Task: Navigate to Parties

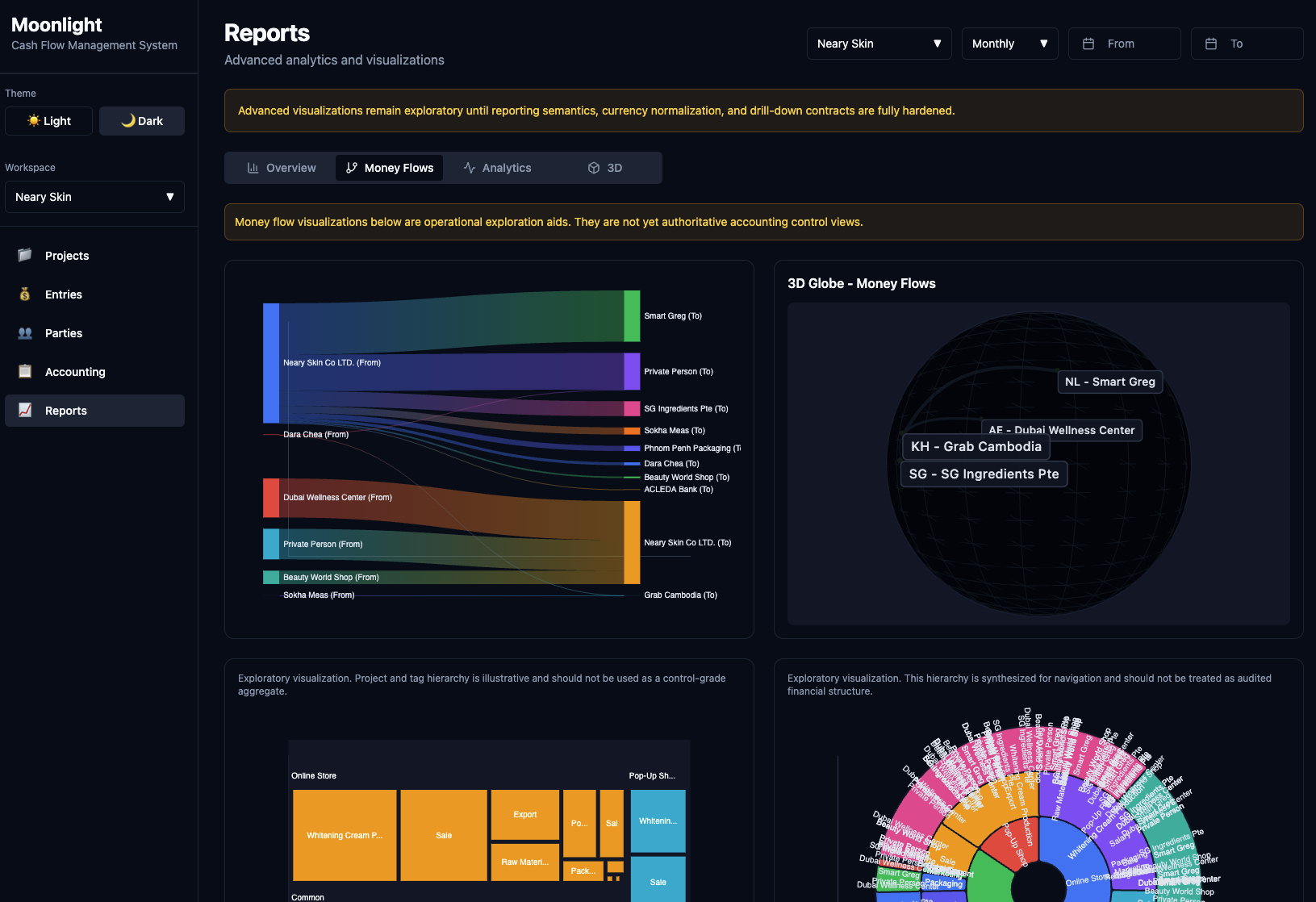Action: click(94, 333)
